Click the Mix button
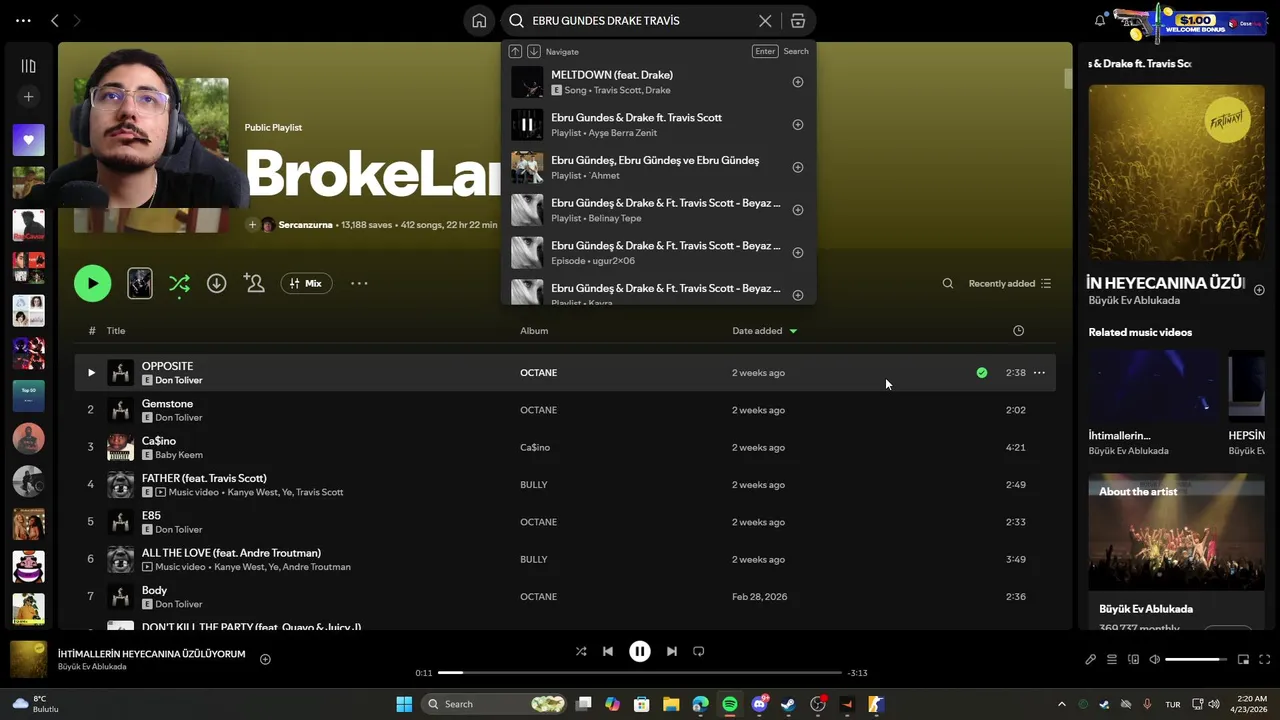This screenshot has width=1280, height=720. click(x=306, y=284)
